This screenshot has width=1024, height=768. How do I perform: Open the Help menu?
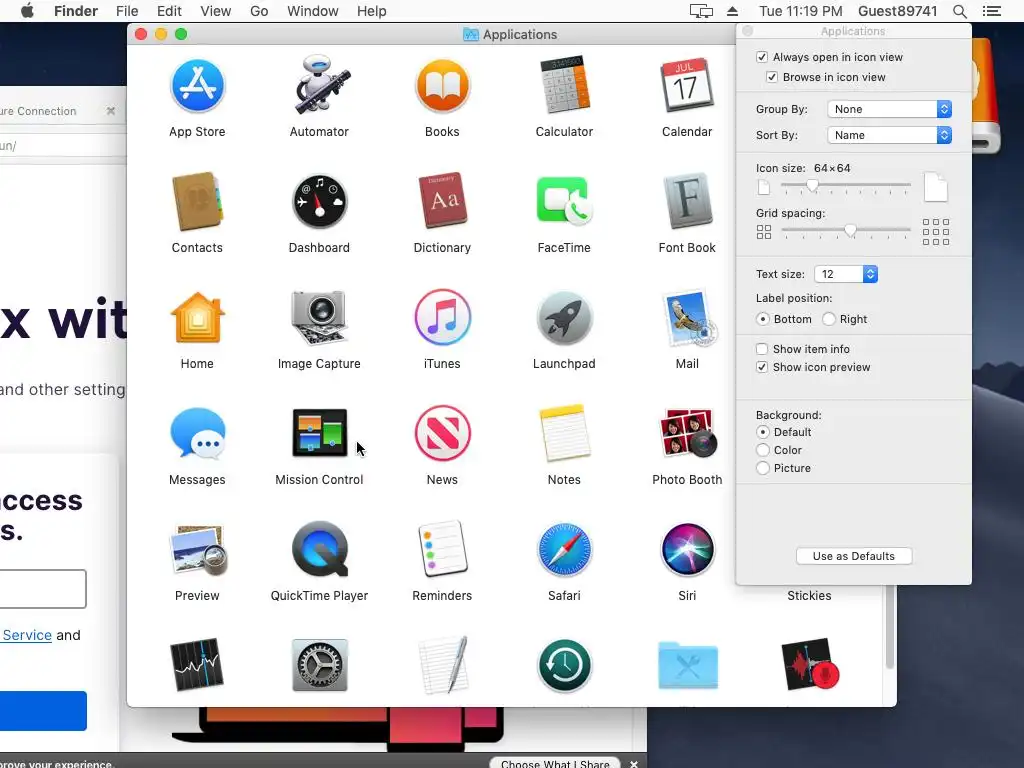tap(372, 11)
